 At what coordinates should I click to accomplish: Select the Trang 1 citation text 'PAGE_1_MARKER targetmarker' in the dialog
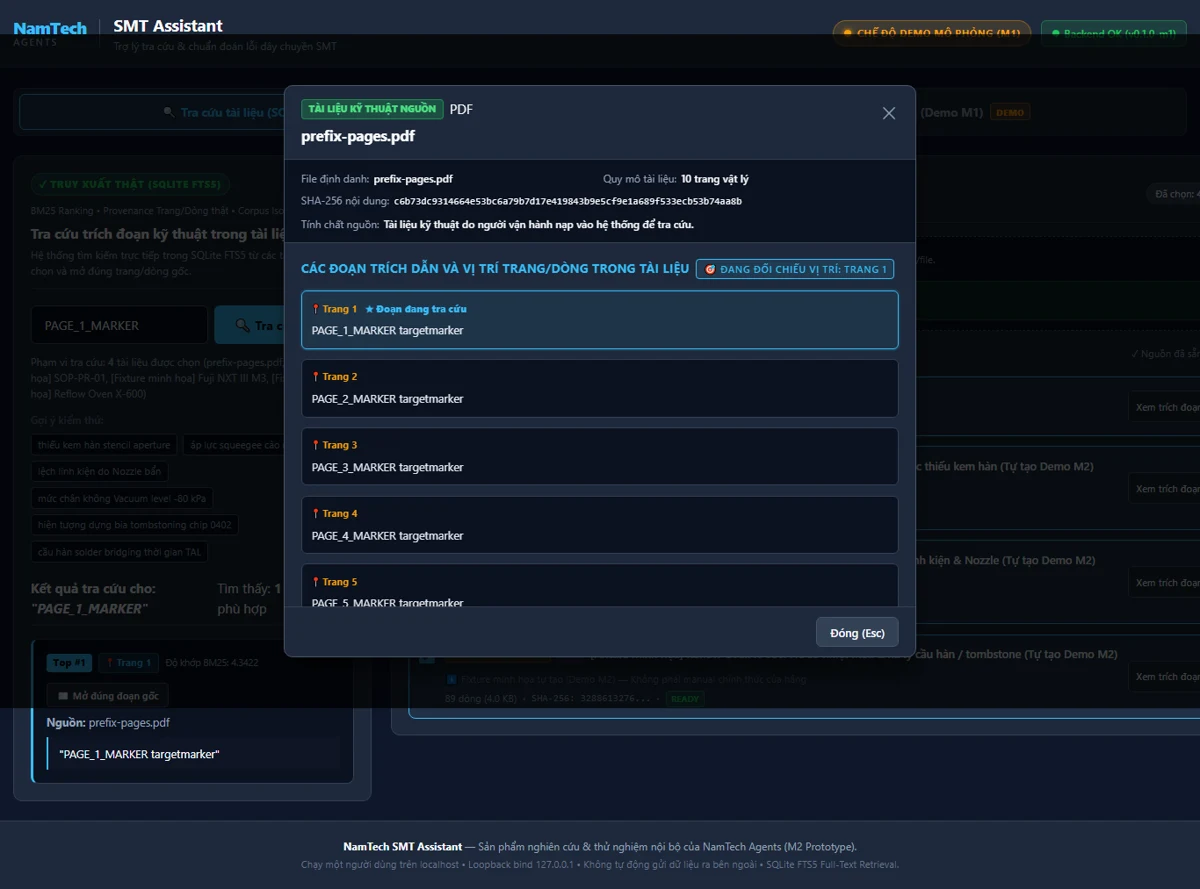pyautogui.click(x=388, y=331)
